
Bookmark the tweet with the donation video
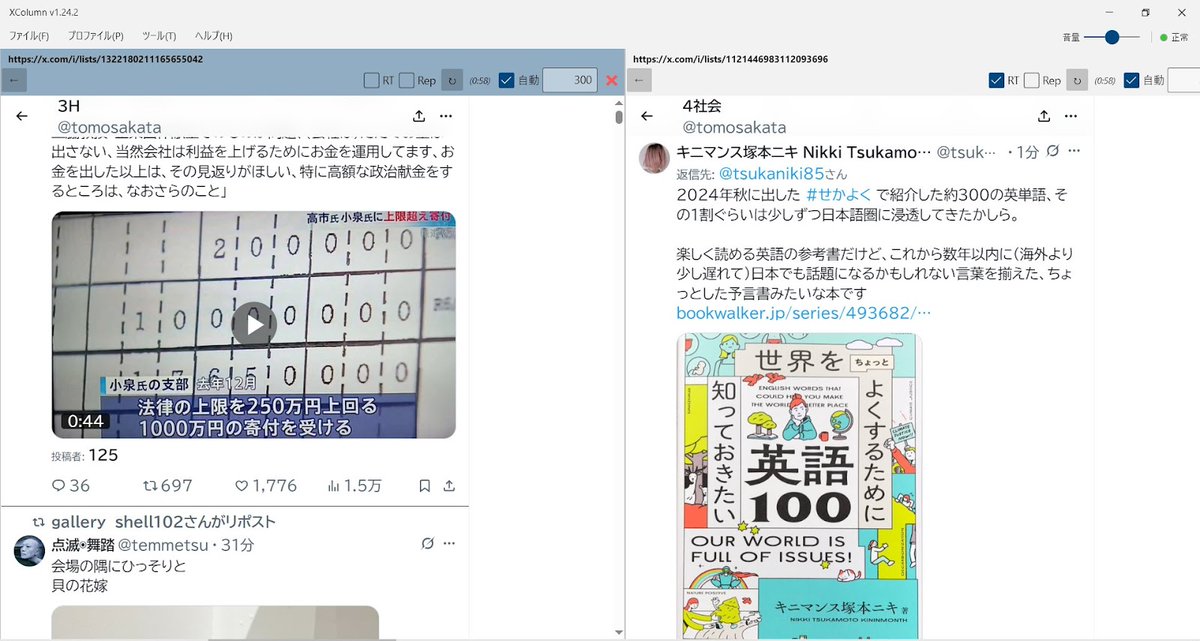tap(425, 486)
